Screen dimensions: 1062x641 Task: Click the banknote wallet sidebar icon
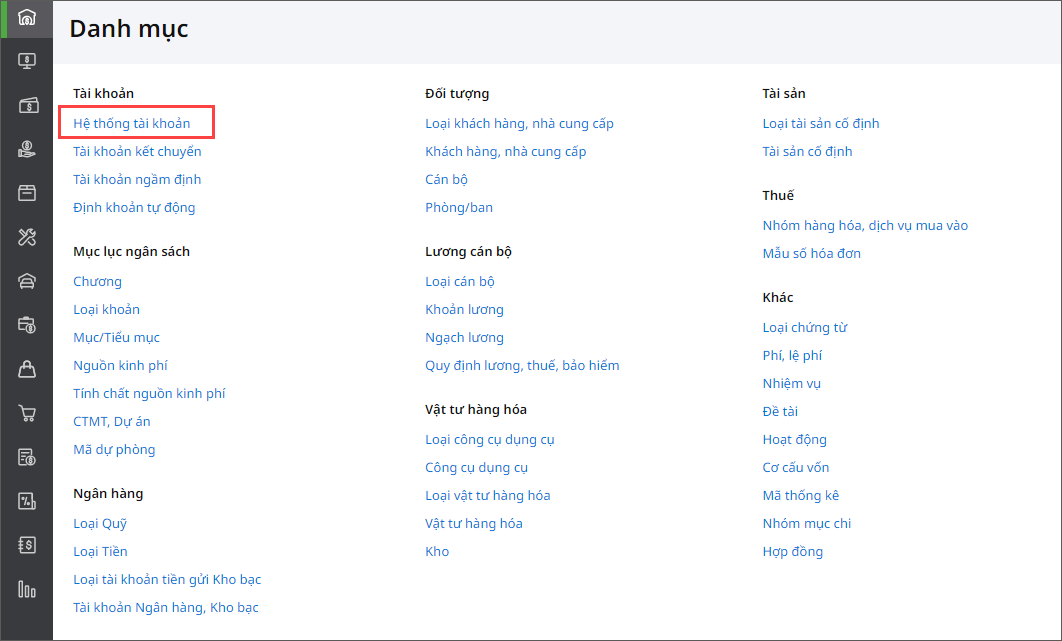(27, 105)
